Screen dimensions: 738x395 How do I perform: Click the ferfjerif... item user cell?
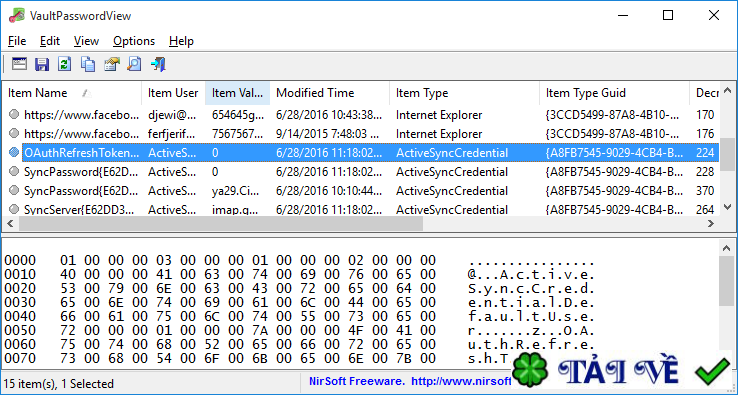tap(172, 134)
